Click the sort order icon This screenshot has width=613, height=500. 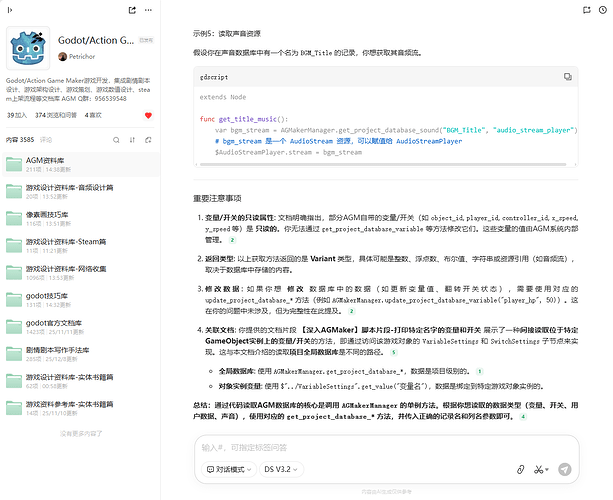(x=134, y=140)
